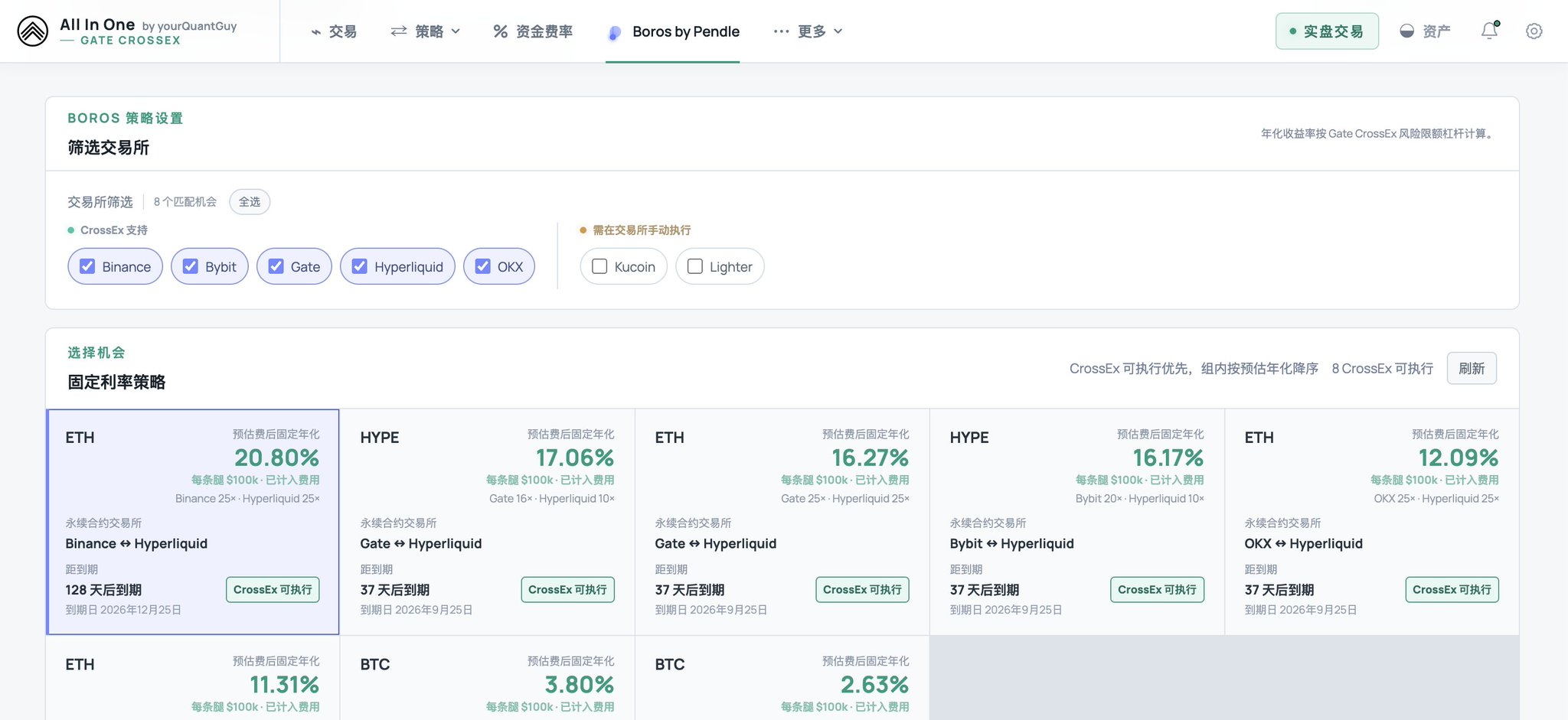
Task: Uncheck the OKX exchange checkbox
Action: 482,266
